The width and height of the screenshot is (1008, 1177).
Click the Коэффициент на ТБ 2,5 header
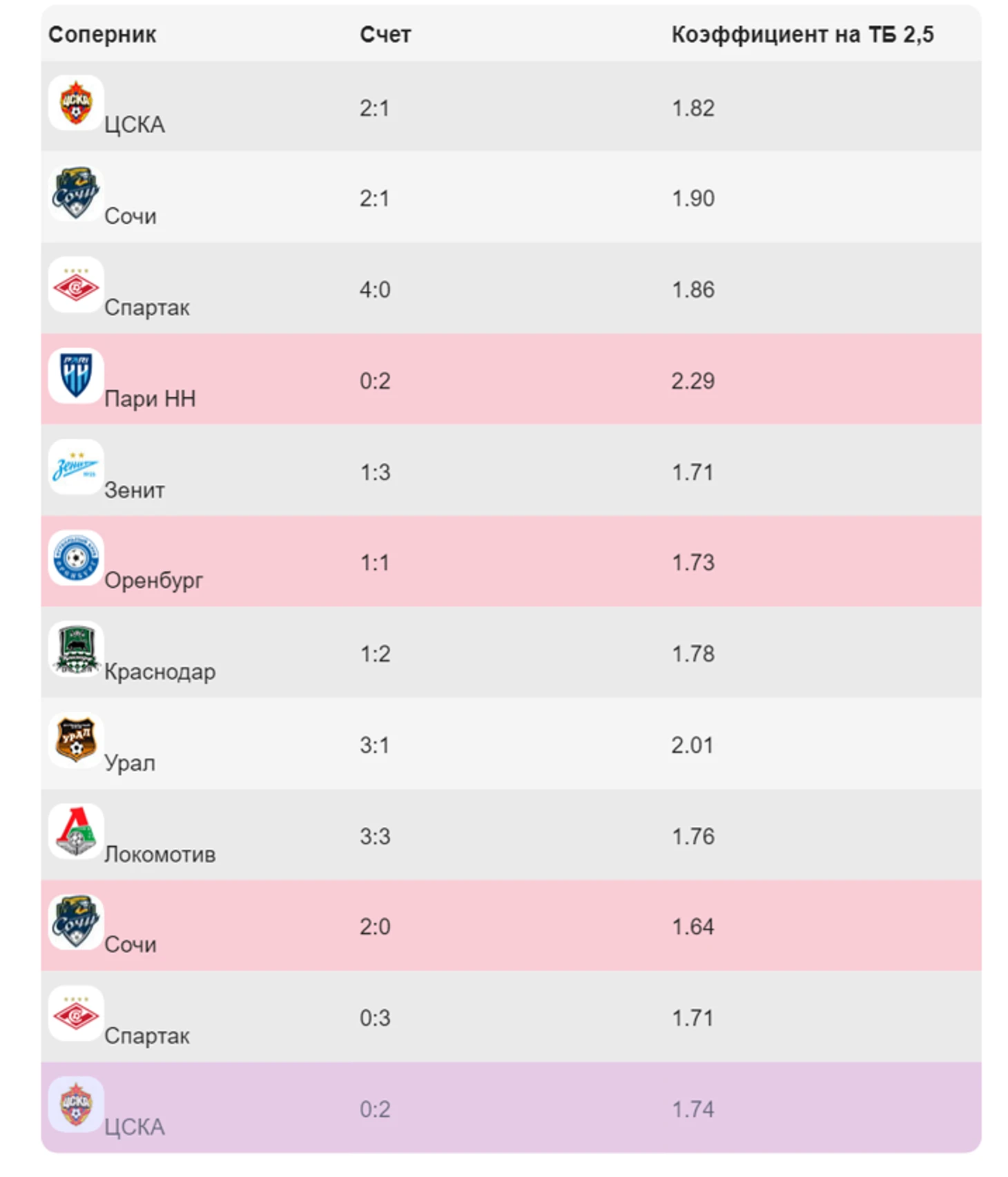coord(802,35)
